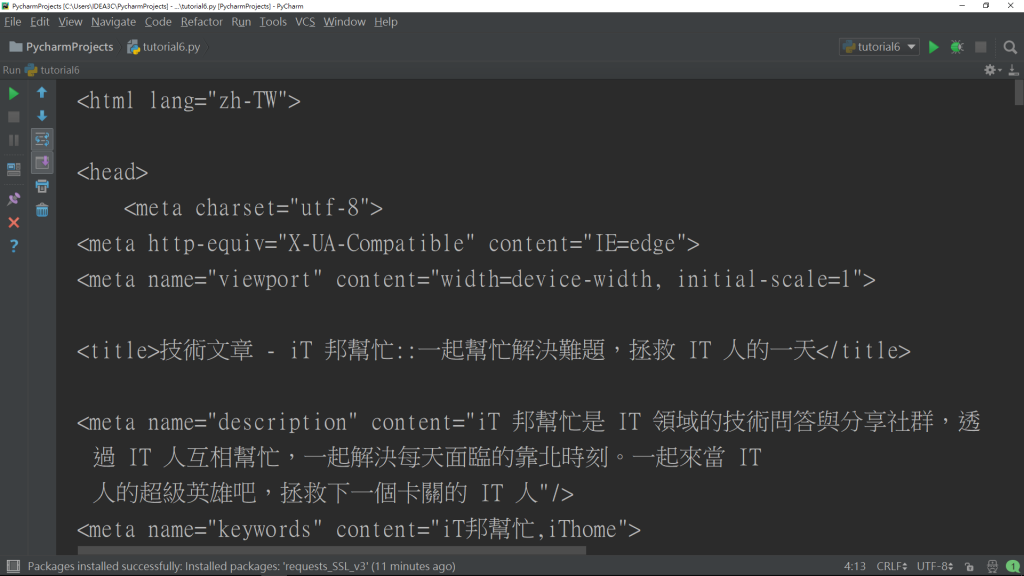This screenshot has width=1024, height=576.
Task: Toggle tool window buttons icon in status bar
Action: pyautogui.click(x=13, y=566)
